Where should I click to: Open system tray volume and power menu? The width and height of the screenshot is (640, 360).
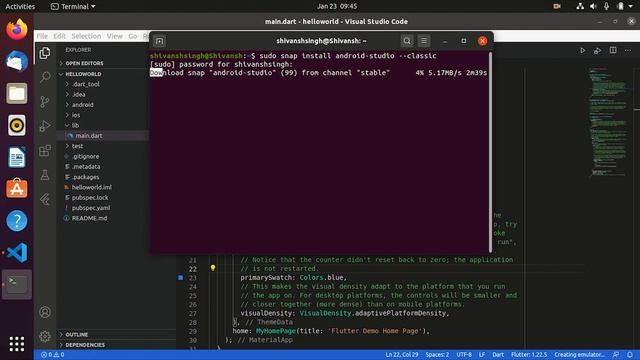(606, 6)
